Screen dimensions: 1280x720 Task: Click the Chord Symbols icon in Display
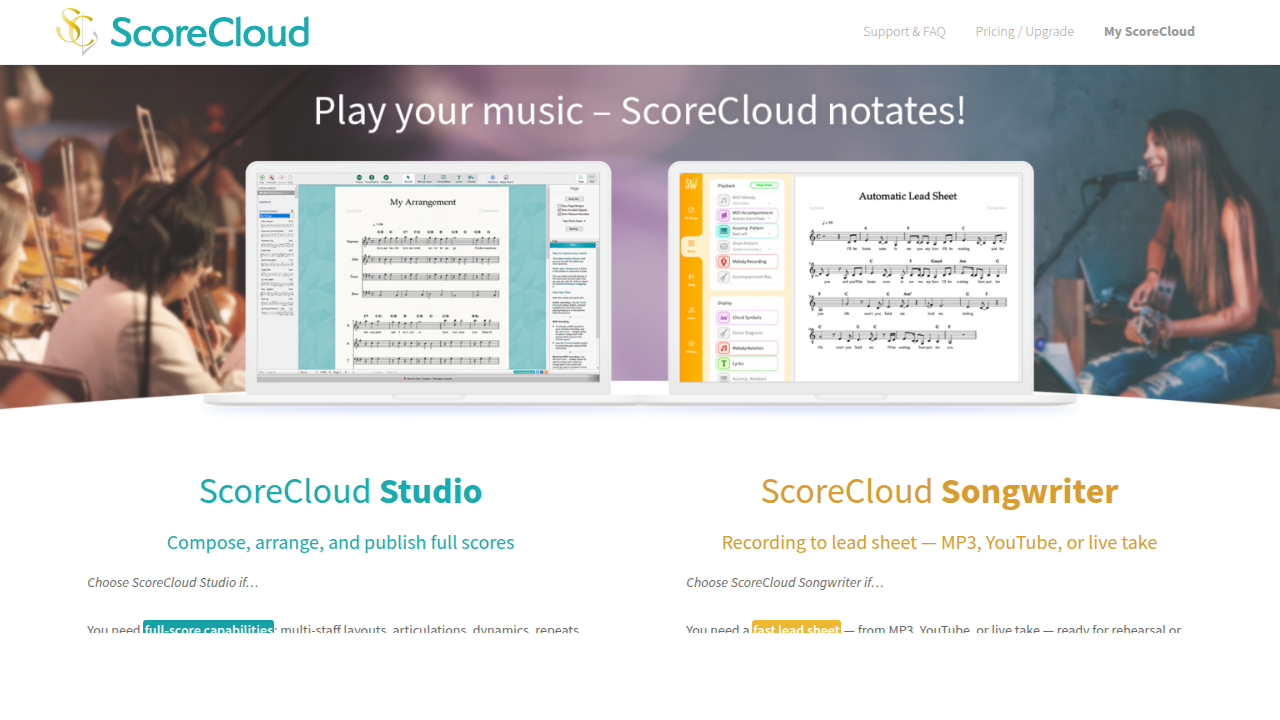click(723, 317)
